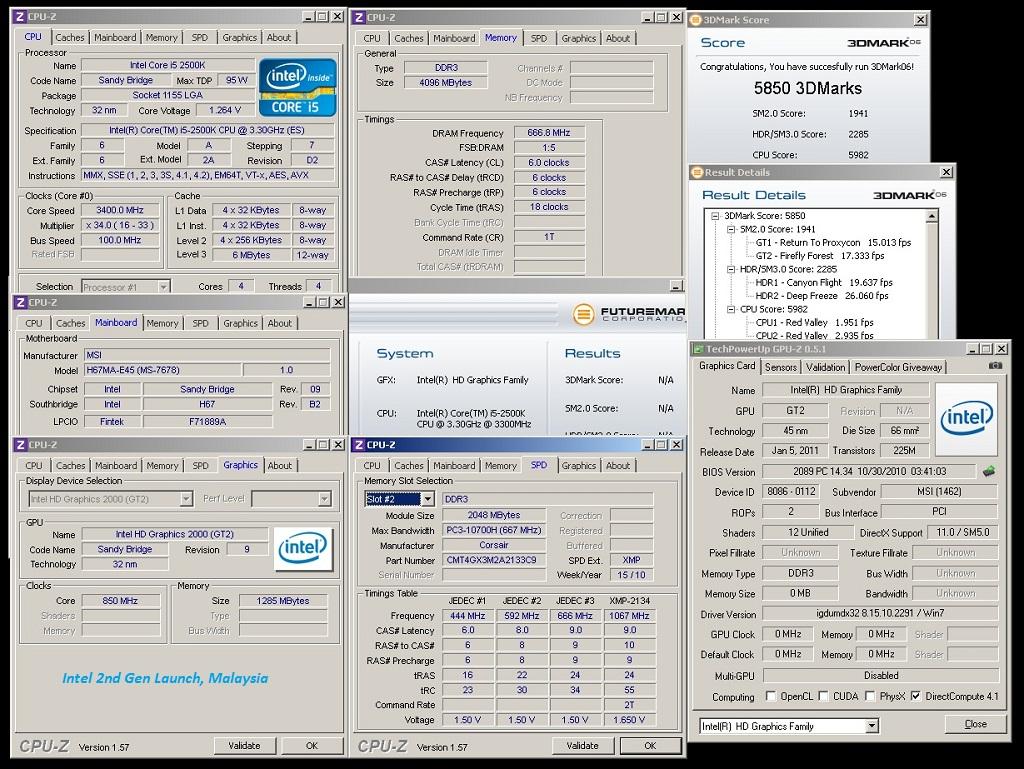Enable the PhysX checkbox in GPU-Z
This screenshot has height=769, width=1024.
(869, 696)
